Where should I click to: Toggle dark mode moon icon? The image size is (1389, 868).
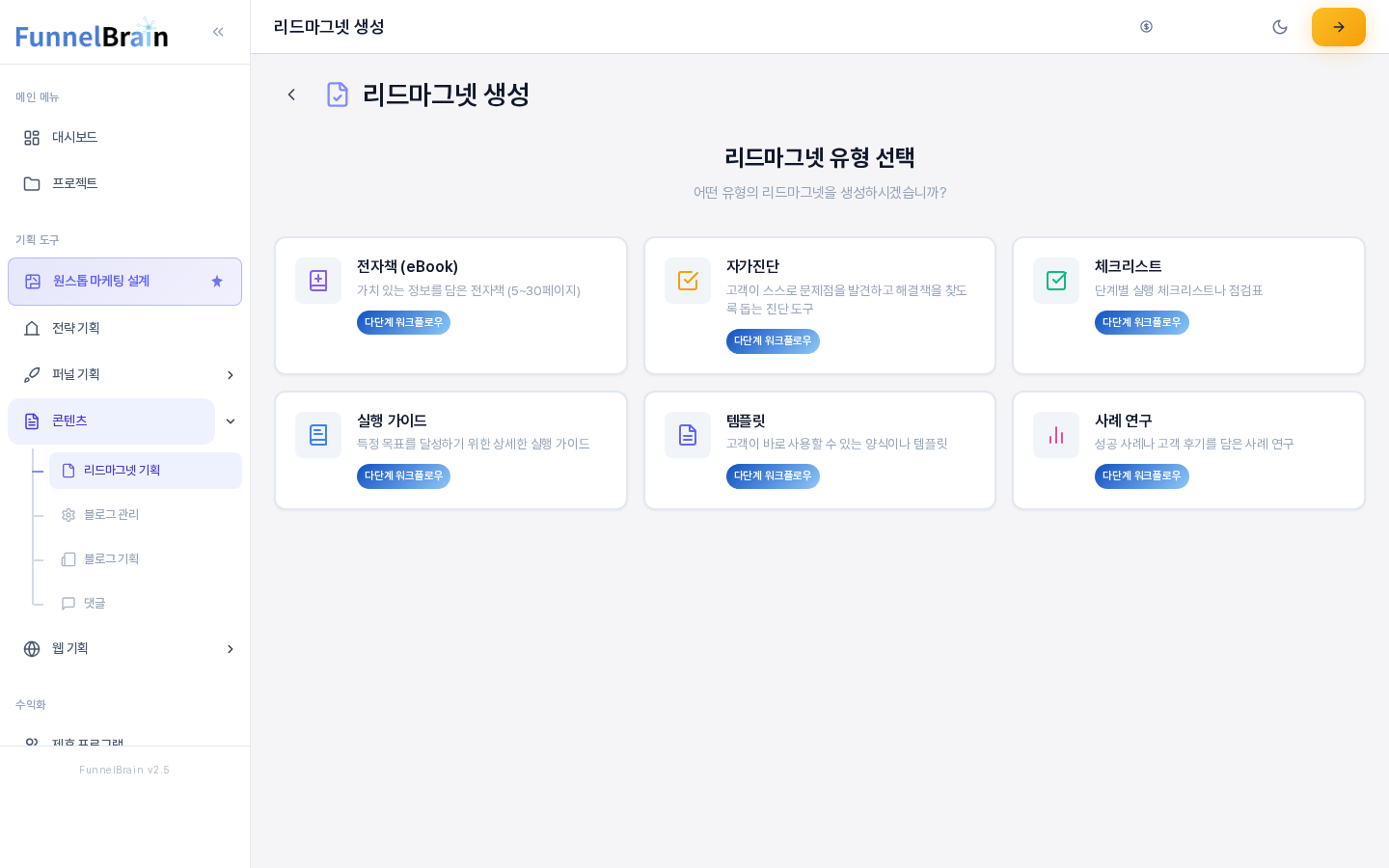click(1280, 27)
